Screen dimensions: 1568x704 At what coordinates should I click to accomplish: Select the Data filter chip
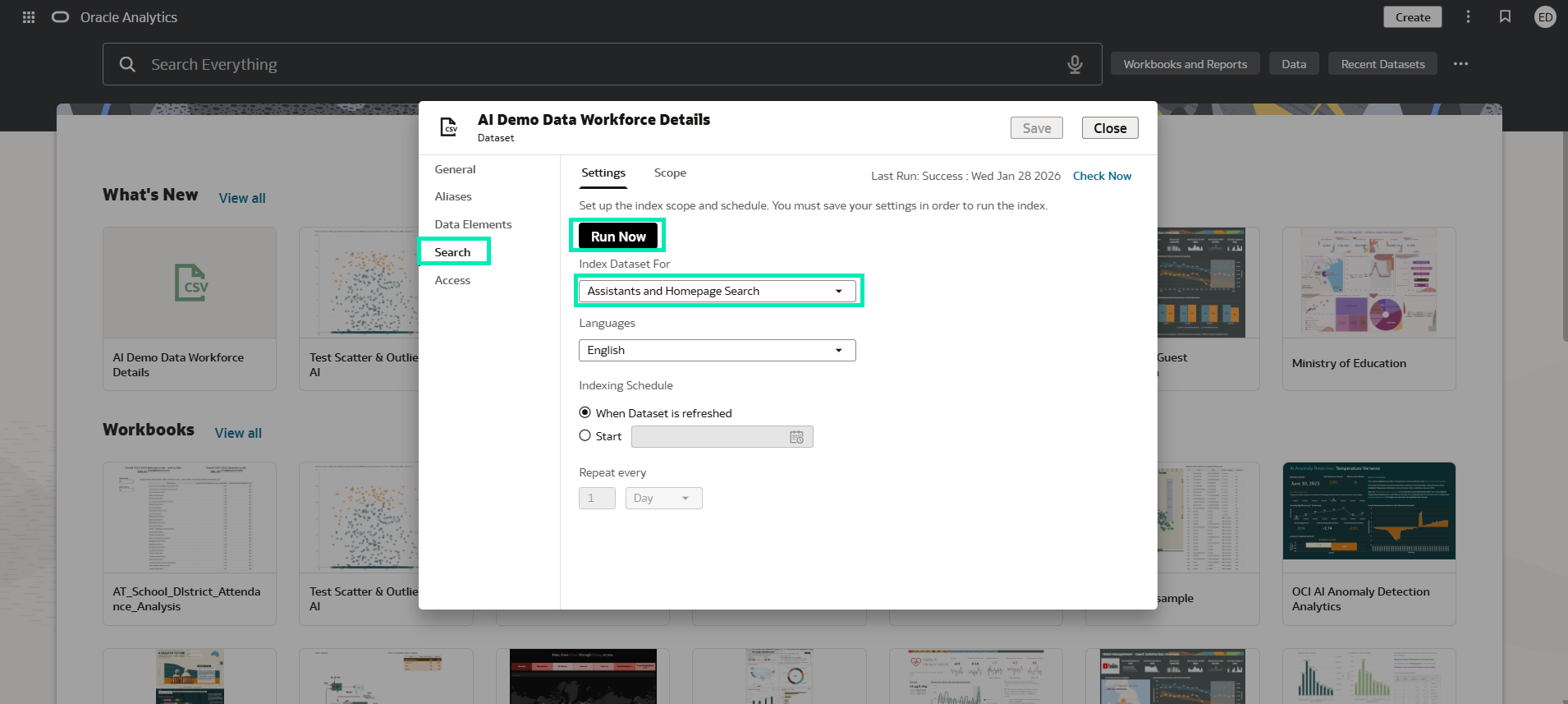tap(1294, 64)
